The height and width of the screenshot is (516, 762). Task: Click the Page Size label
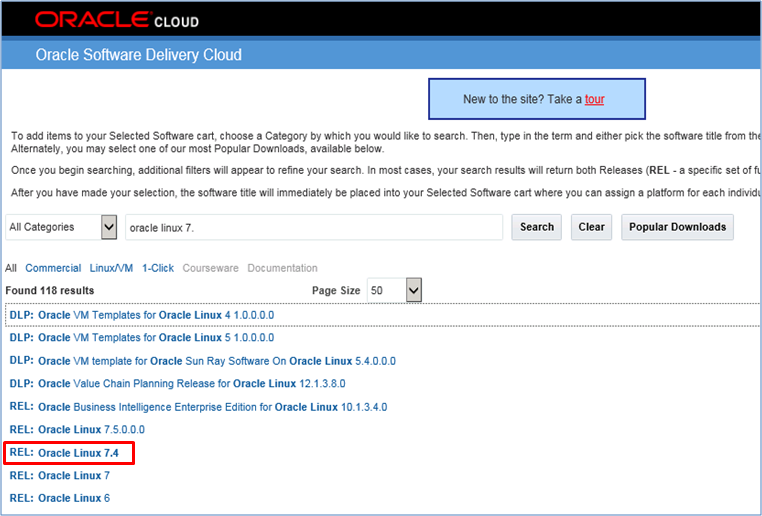pos(336,291)
